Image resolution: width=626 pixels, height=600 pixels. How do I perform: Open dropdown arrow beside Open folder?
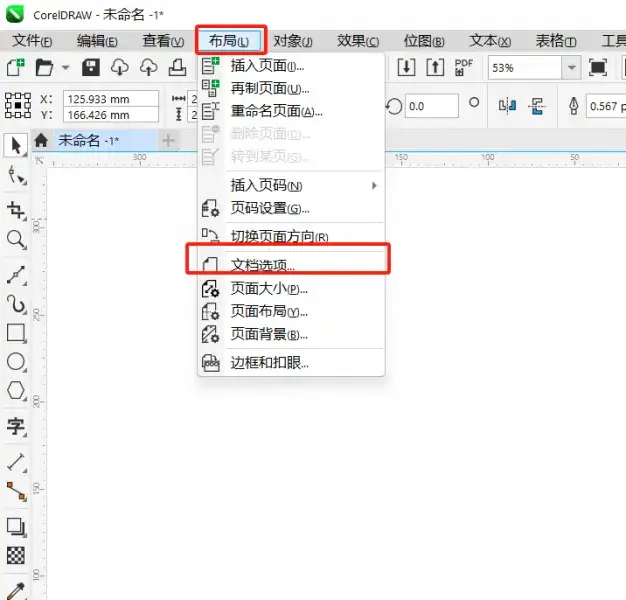pos(65,67)
